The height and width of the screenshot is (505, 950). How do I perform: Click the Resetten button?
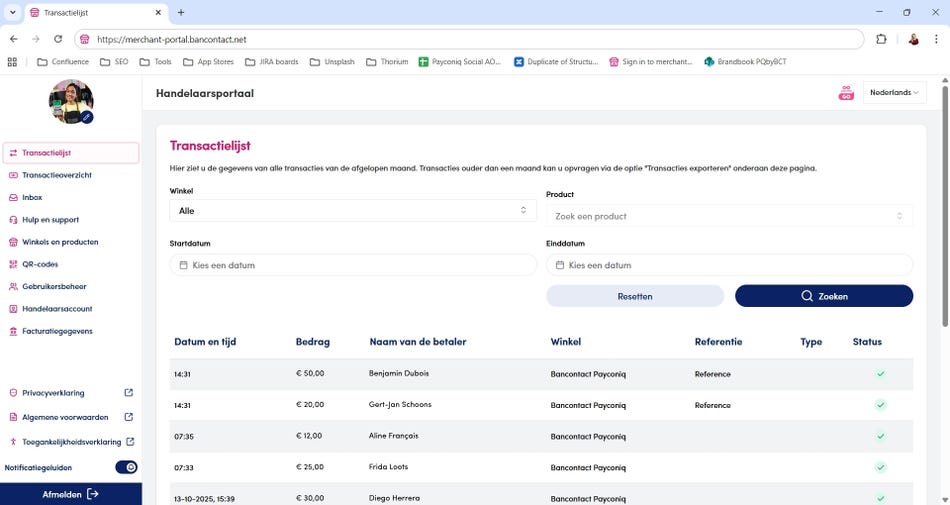[635, 296]
